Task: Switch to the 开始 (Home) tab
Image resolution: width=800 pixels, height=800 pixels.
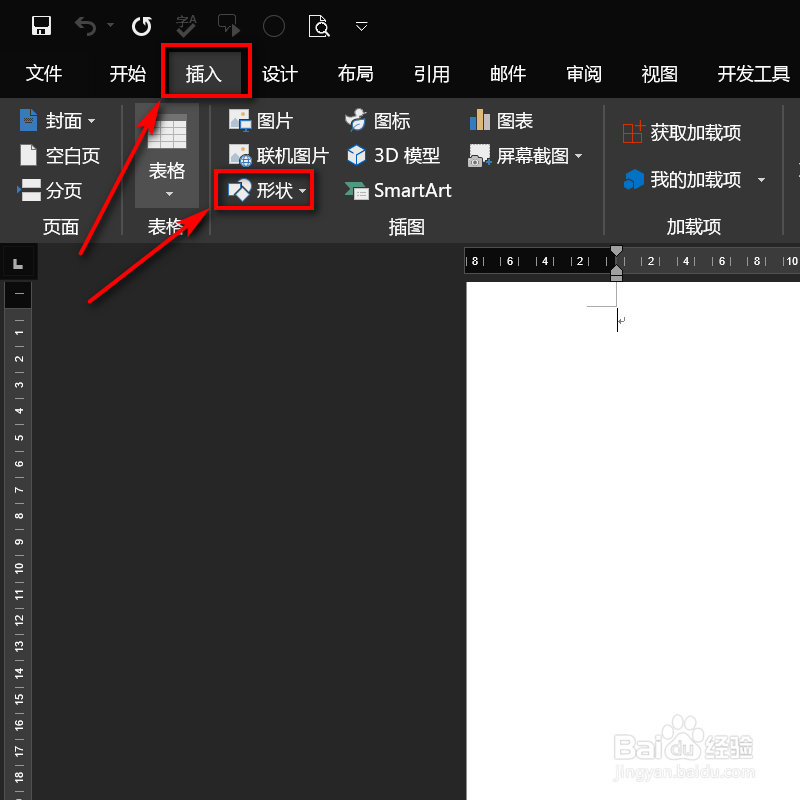Action: click(x=128, y=73)
